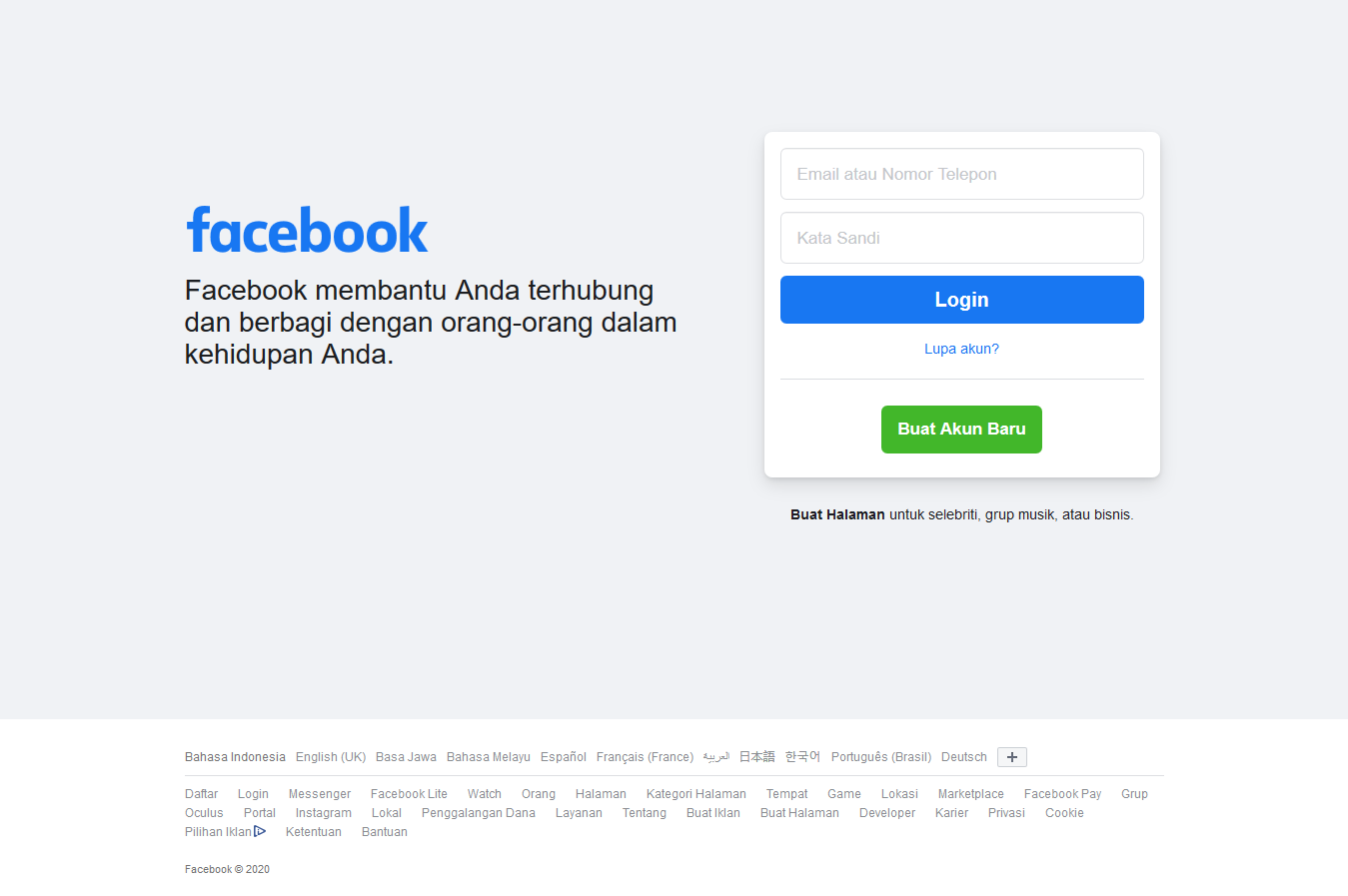This screenshot has width=1348, height=896.
Task: Select Bahasa Indonesia language
Action: click(235, 757)
